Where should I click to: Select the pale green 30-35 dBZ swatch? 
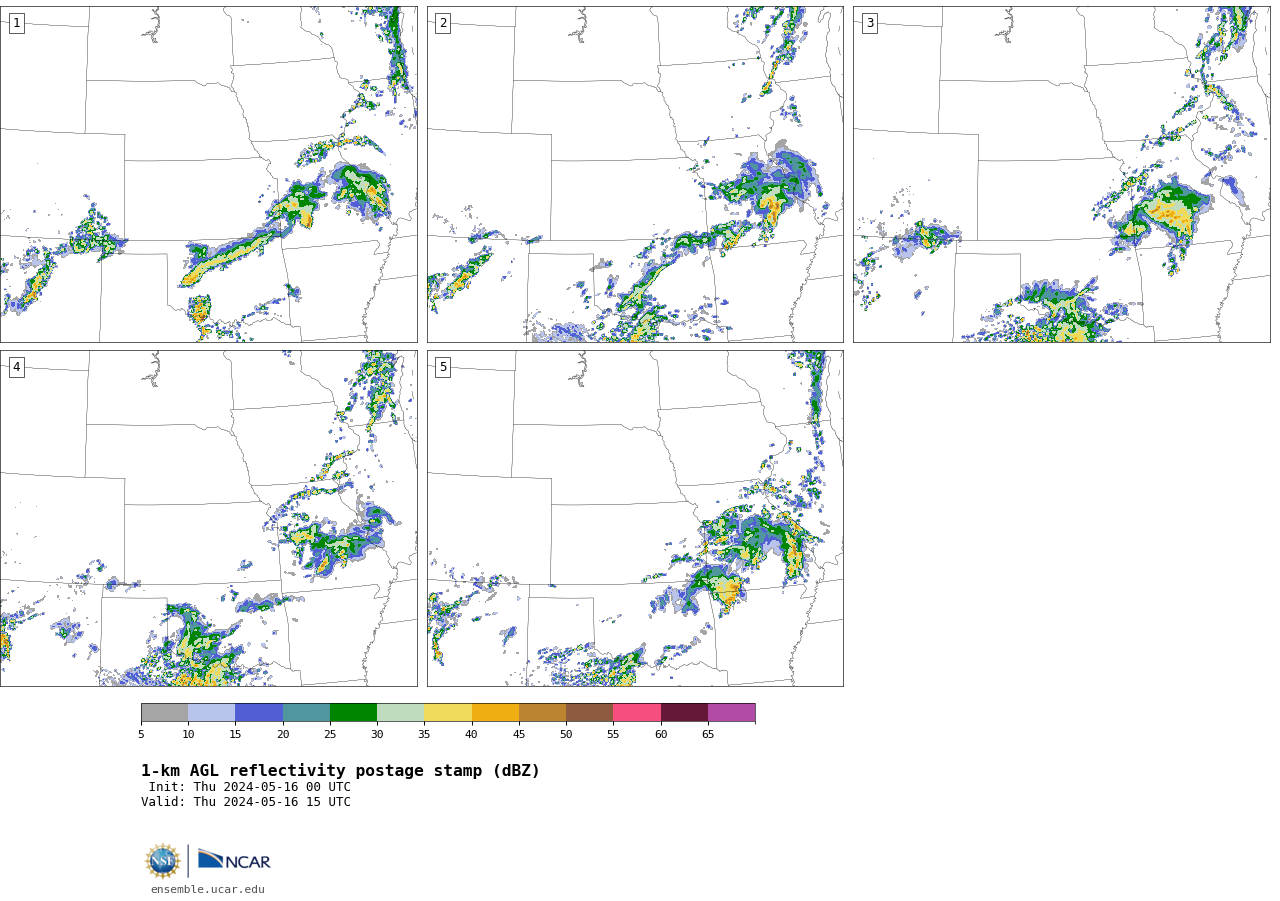[400, 712]
